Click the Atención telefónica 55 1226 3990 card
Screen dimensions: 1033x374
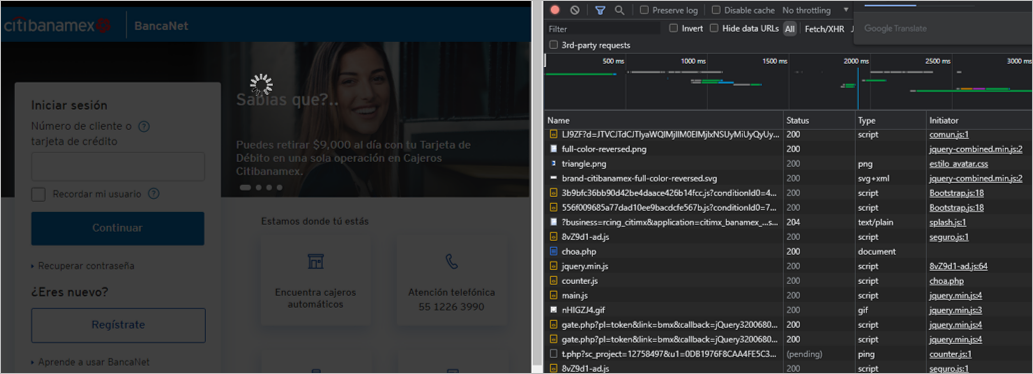coord(451,281)
